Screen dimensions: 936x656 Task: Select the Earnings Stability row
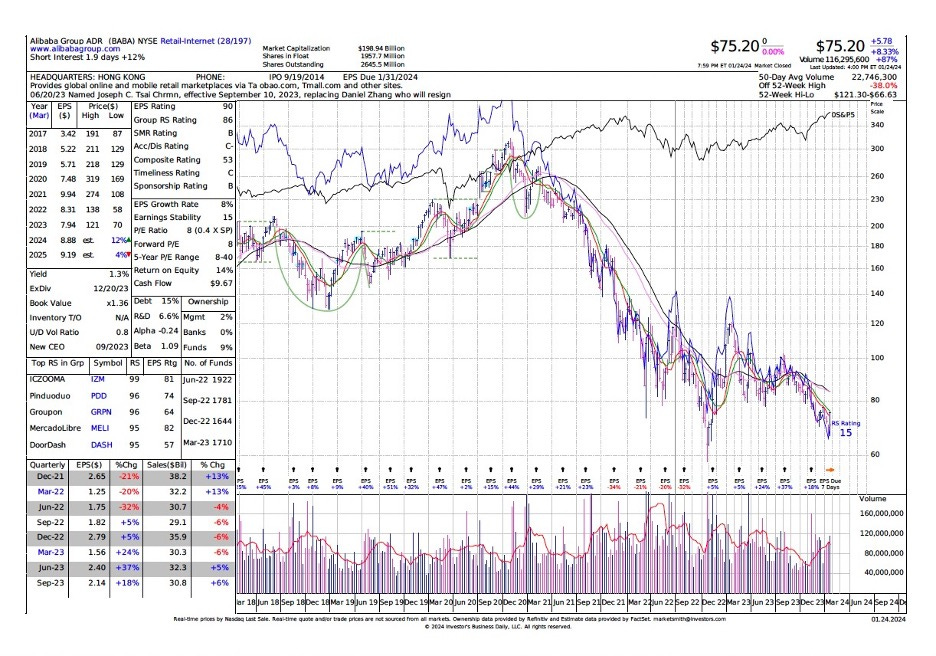pyautogui.click(x=183, y=217)
